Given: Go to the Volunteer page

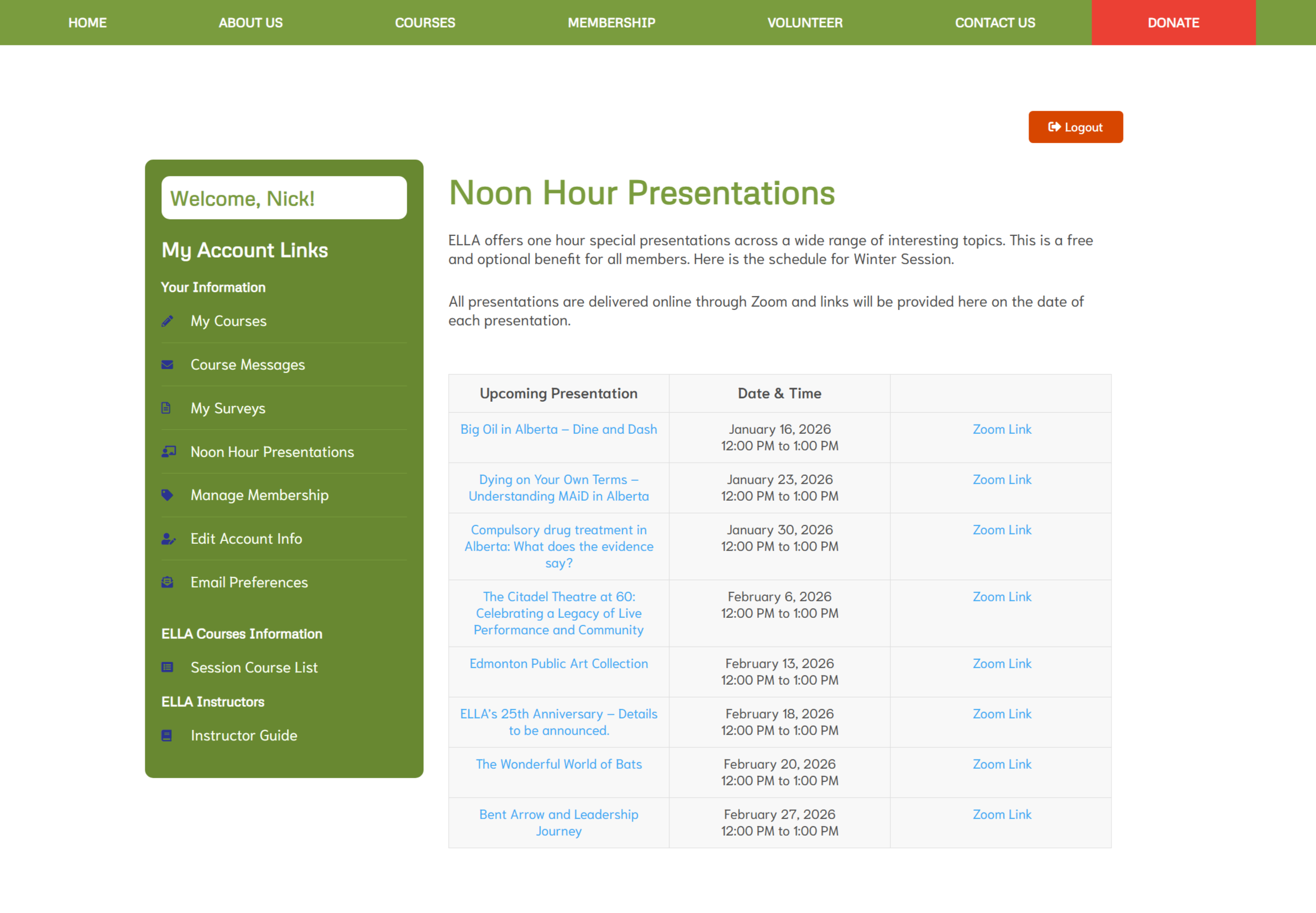Looking at the screenshot, I should point(805,23).
